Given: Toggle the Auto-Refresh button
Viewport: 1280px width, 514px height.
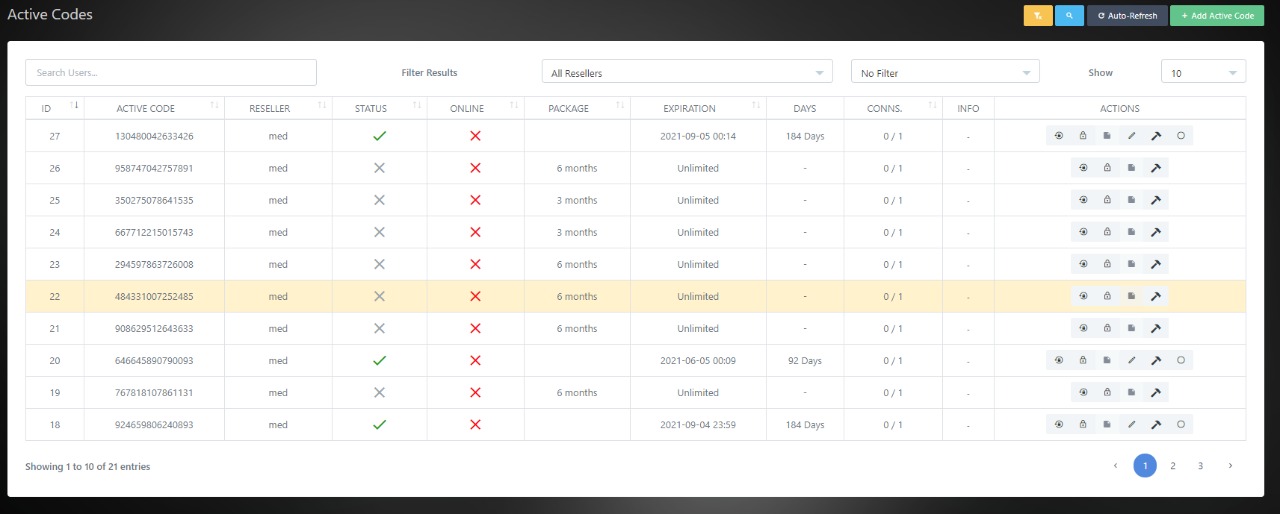Looking at the screenshot, I should (x=1127, y=16).
